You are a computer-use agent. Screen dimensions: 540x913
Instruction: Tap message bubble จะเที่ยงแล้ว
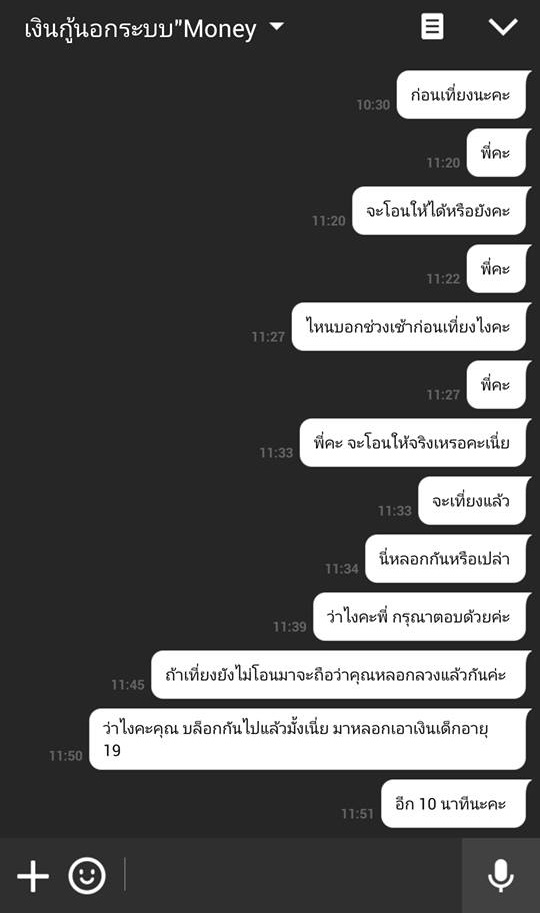tap(474, 501)
